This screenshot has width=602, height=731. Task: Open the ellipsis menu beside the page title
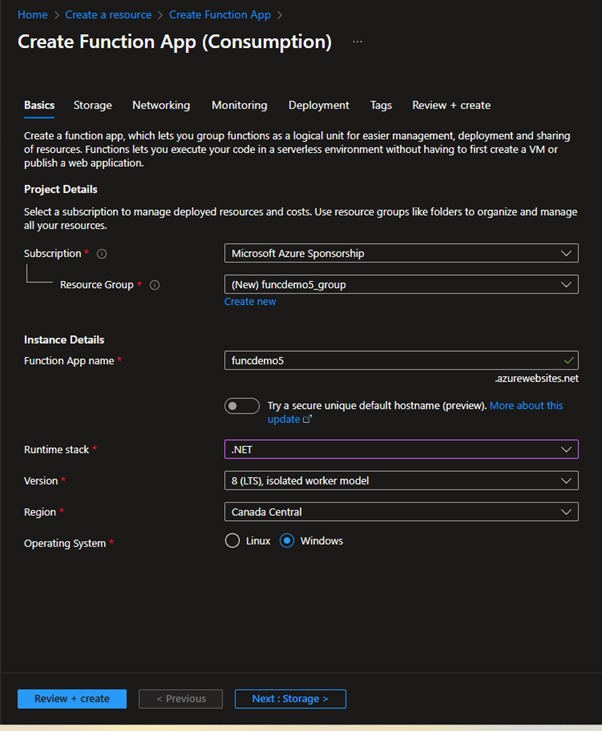pos(357,41)
